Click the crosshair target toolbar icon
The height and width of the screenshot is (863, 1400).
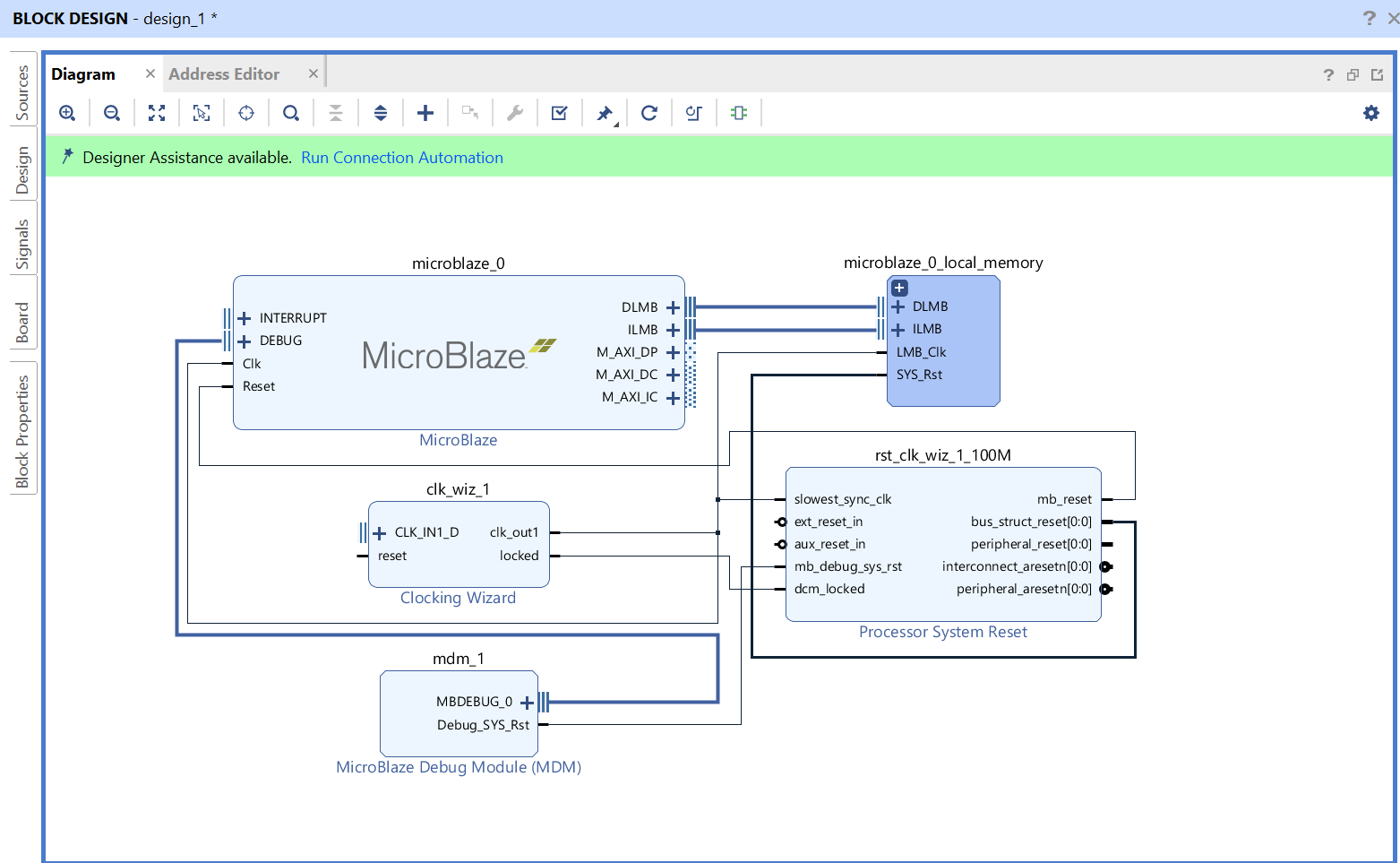[246, 113]
